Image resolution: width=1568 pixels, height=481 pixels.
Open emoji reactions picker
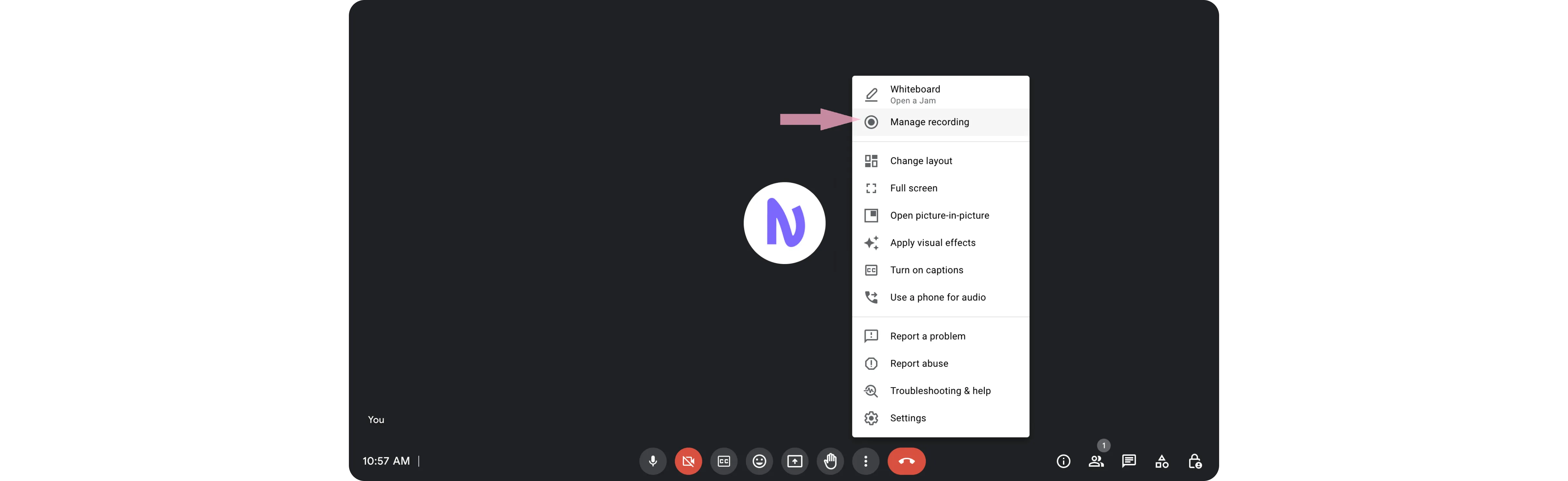click(759, 461)
